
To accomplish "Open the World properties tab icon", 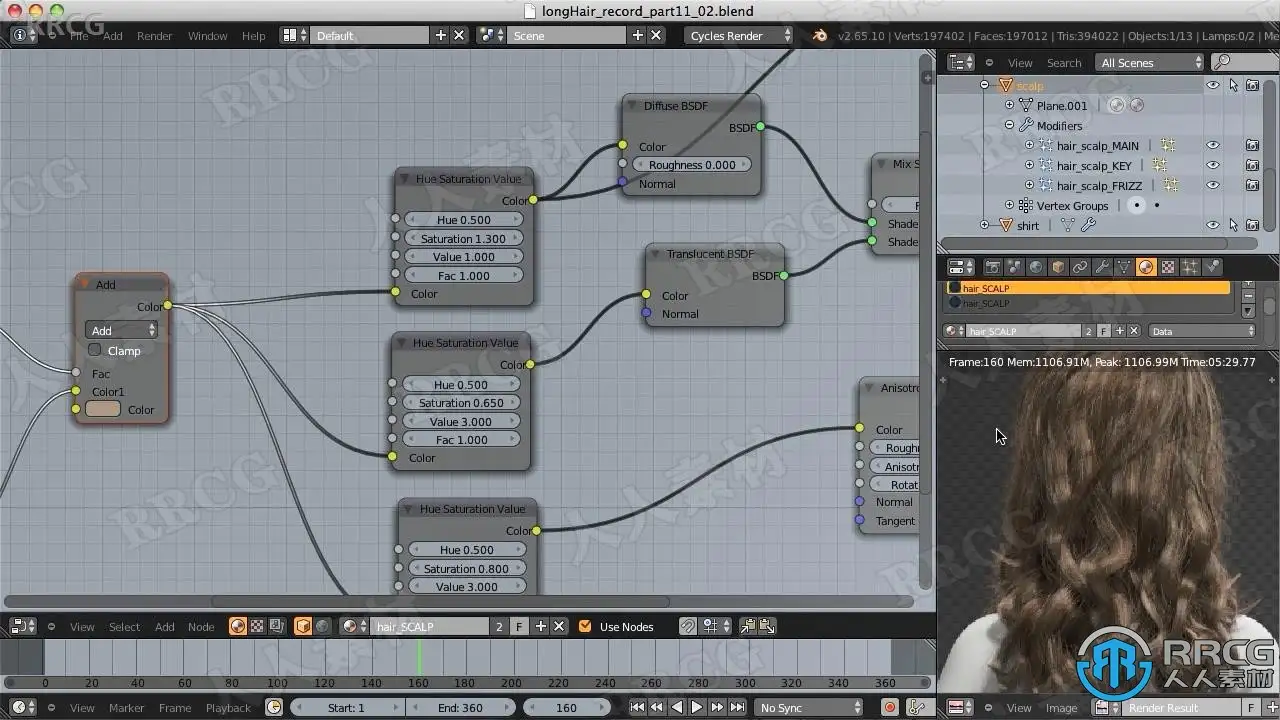I will [x=1036, y=267].
